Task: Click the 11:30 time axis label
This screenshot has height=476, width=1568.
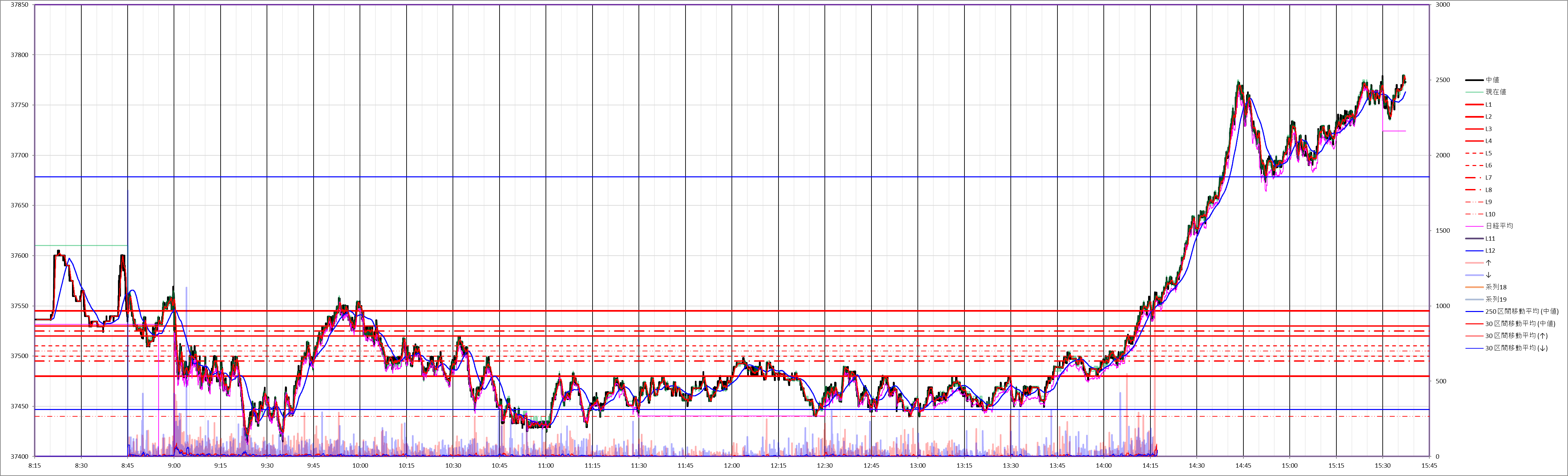Action: point(639,466)
